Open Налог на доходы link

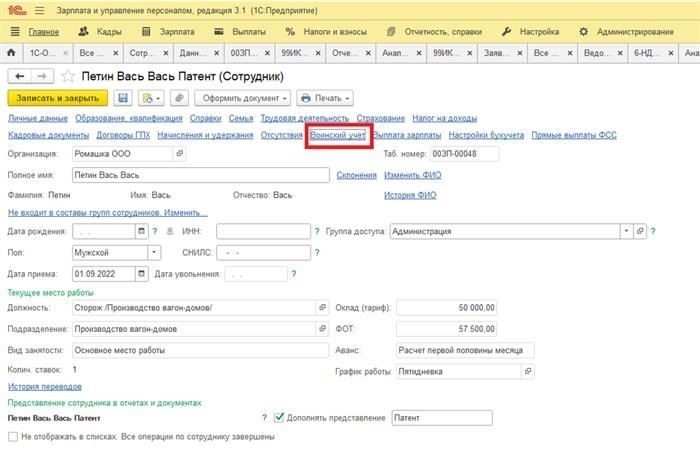click(x=445, y=118)
